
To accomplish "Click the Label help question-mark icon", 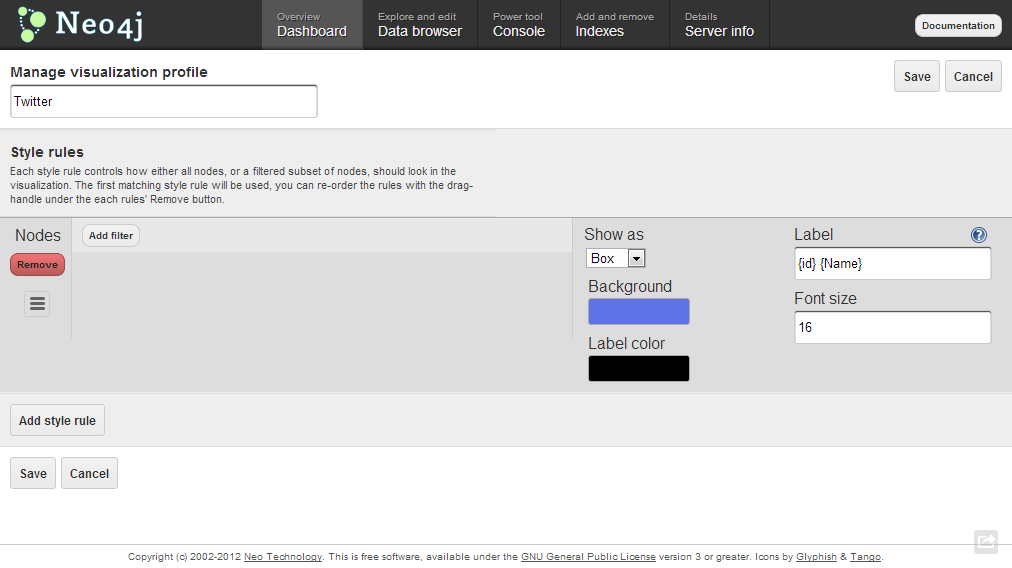I will pyautogui.click(x=978, y=235).
